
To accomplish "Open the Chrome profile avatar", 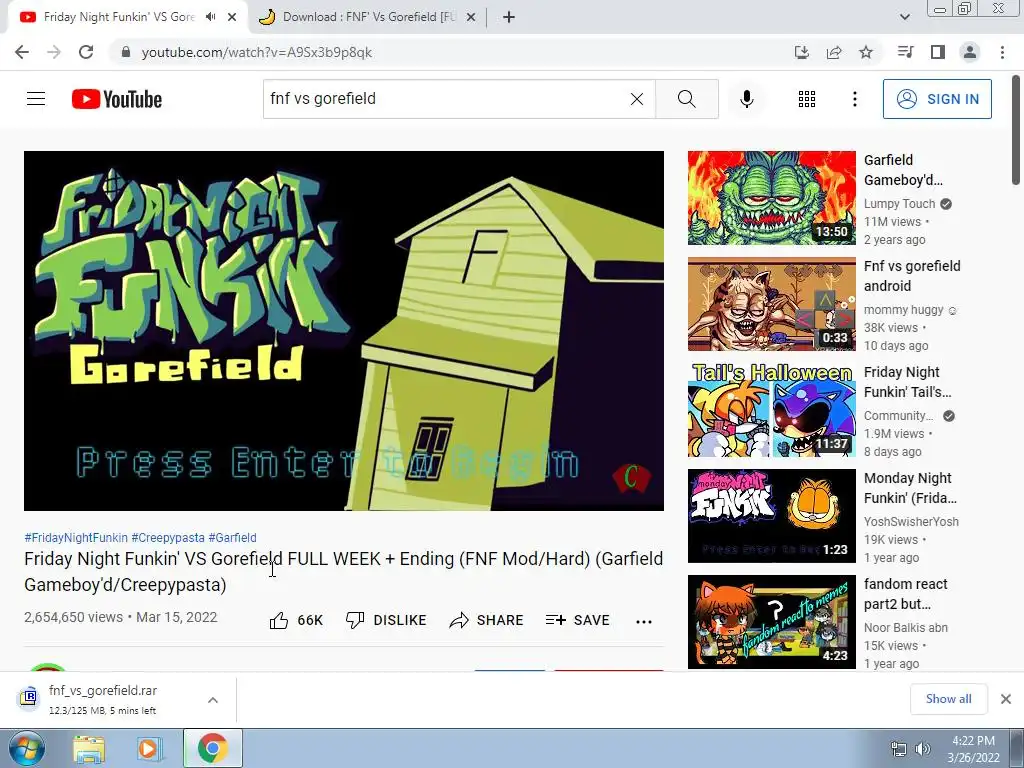I will (x=970, y=52).
